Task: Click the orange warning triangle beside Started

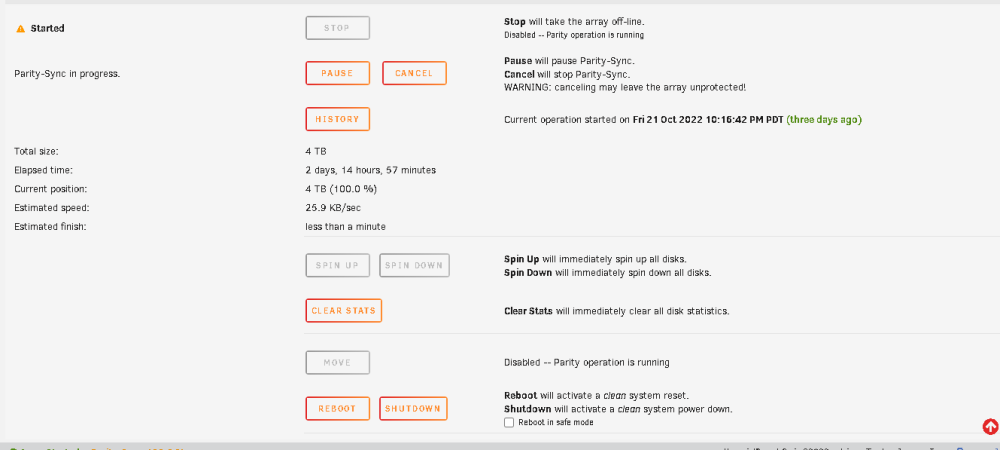Action: [20, 29]
